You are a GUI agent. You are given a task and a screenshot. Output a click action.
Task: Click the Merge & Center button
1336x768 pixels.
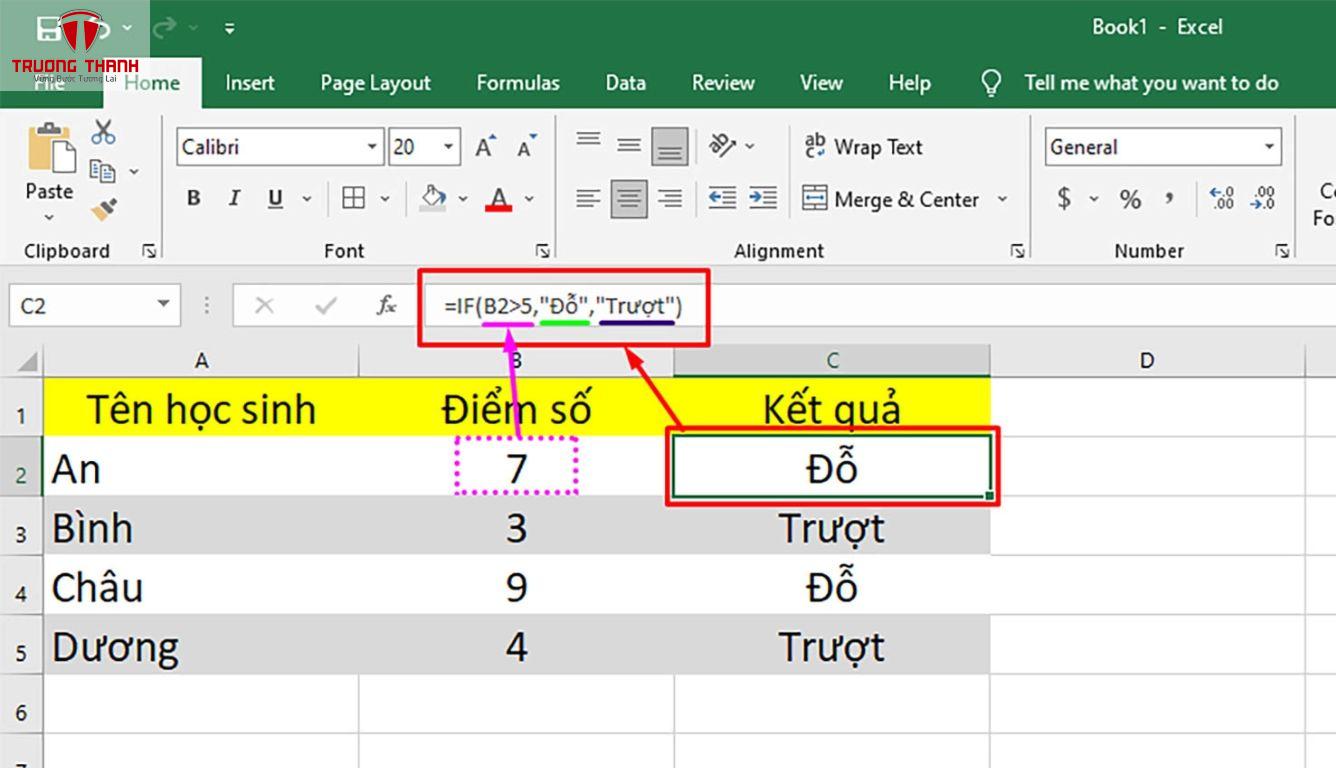891,199
